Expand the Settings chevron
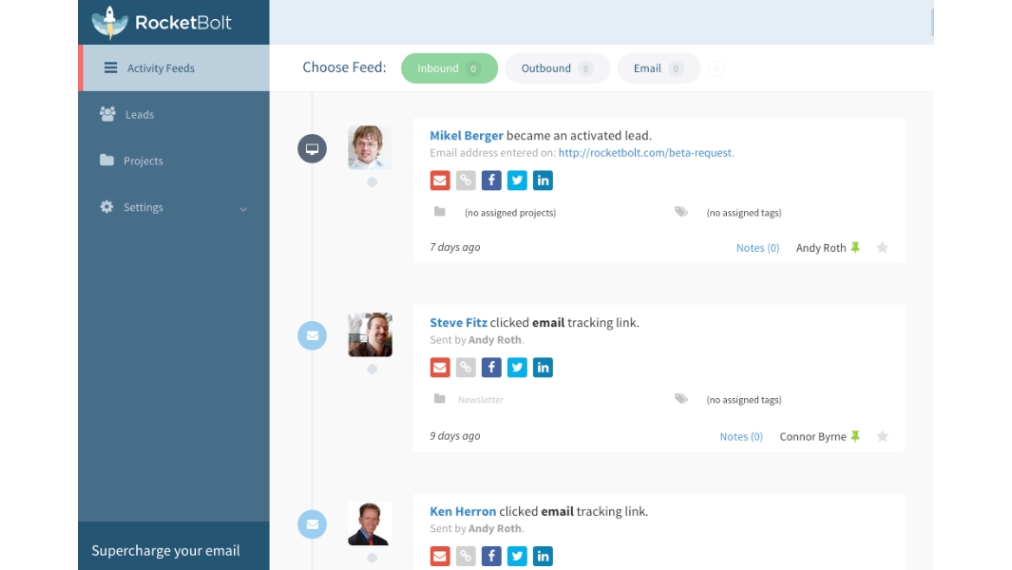 pos(243,209)
